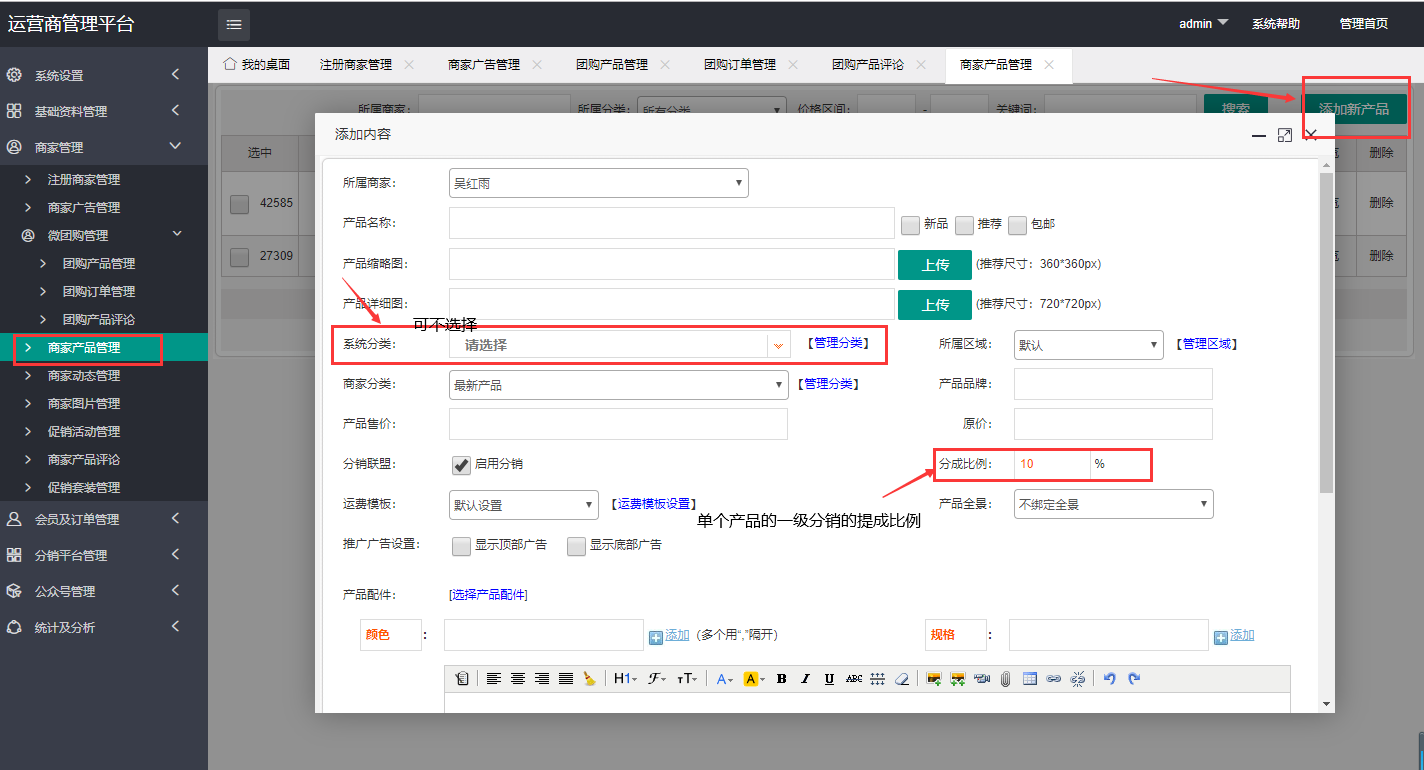
Task: Center-align text in the editor
Action: pyautogui.click(x=518, y=679)
